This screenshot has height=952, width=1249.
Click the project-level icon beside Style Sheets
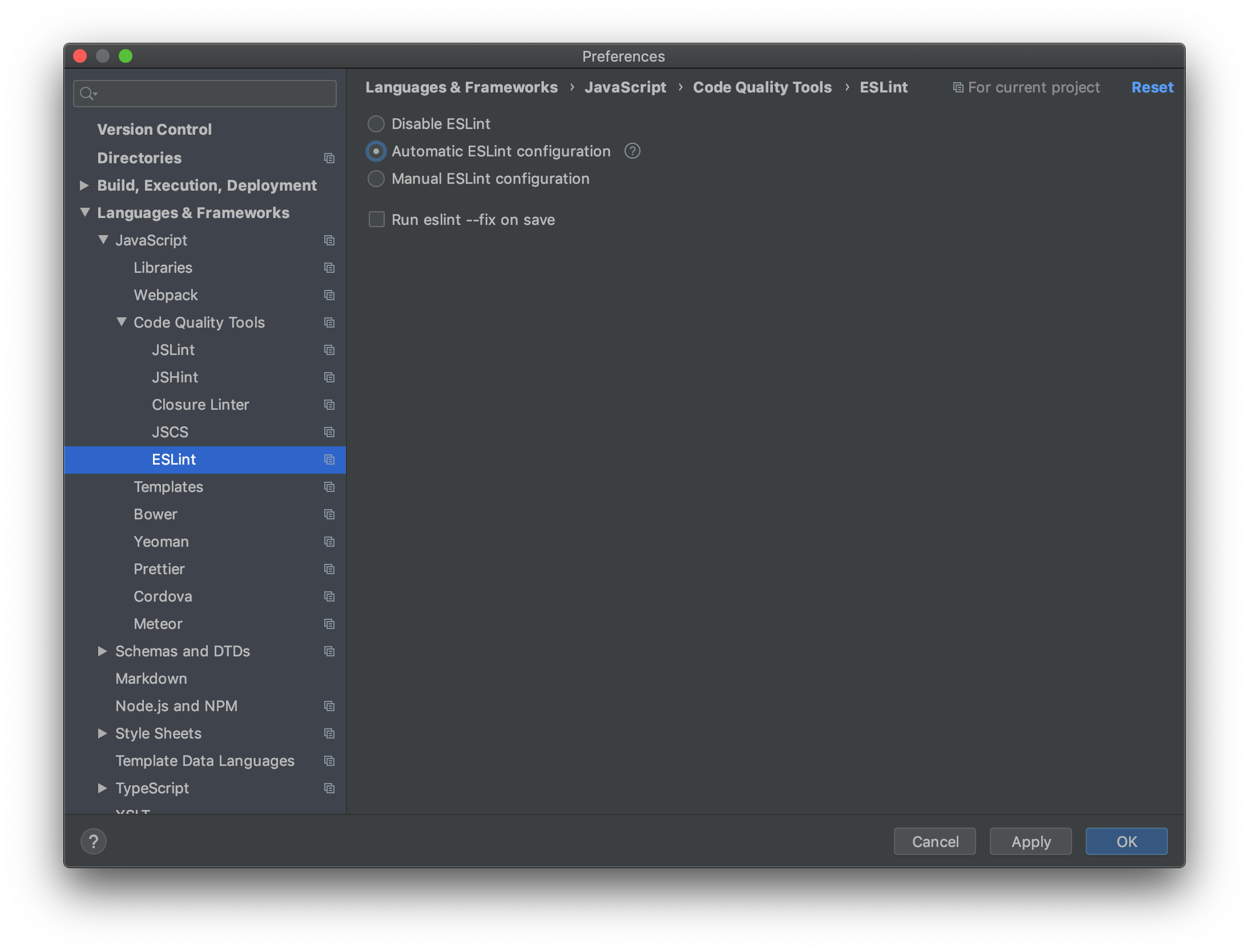[x=329, y=733]
